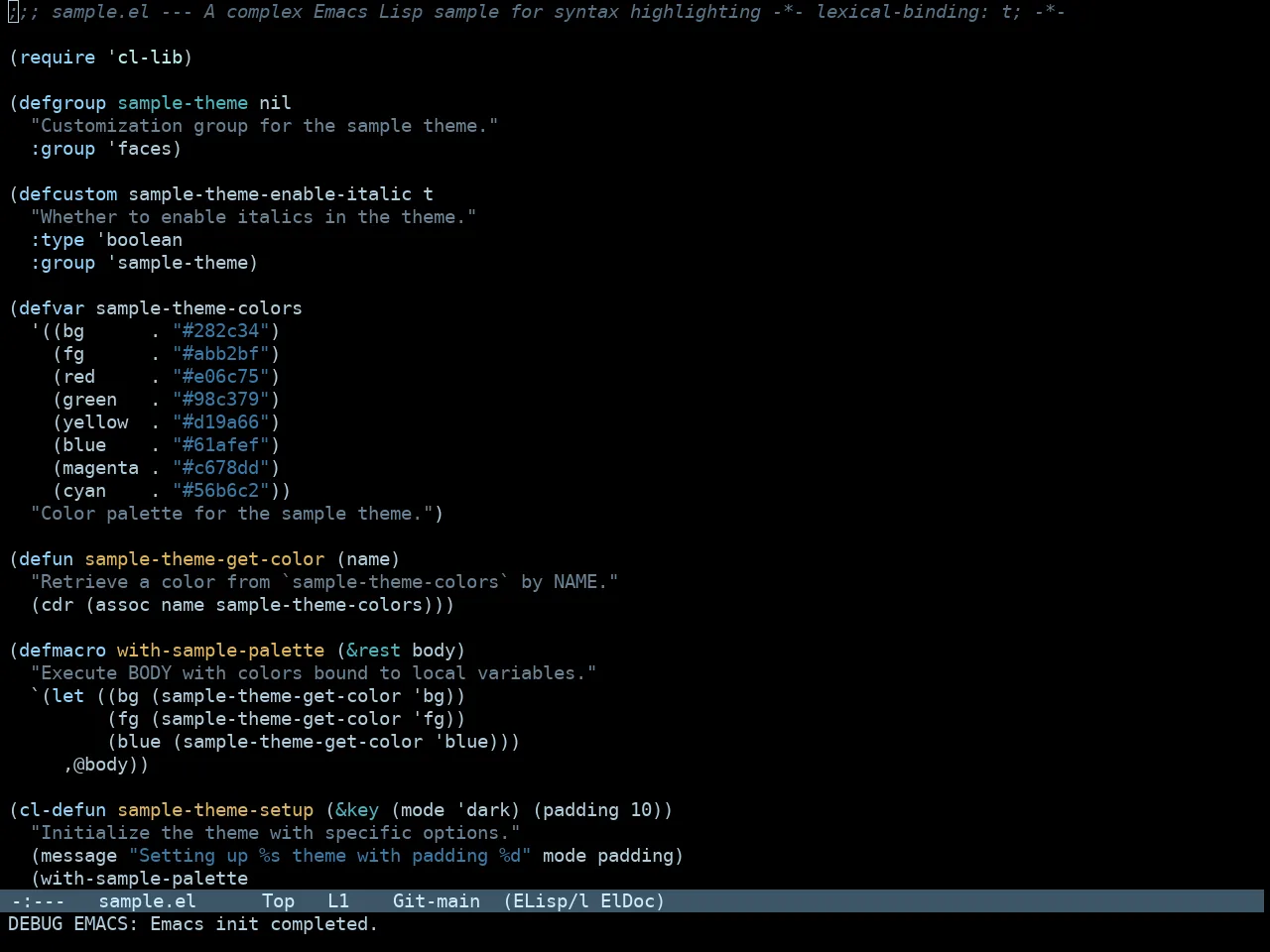The width and height of the screenshot is (1270, 952).
Task: Click 'faces symbol in defgroup
Action: coord(139,148)
